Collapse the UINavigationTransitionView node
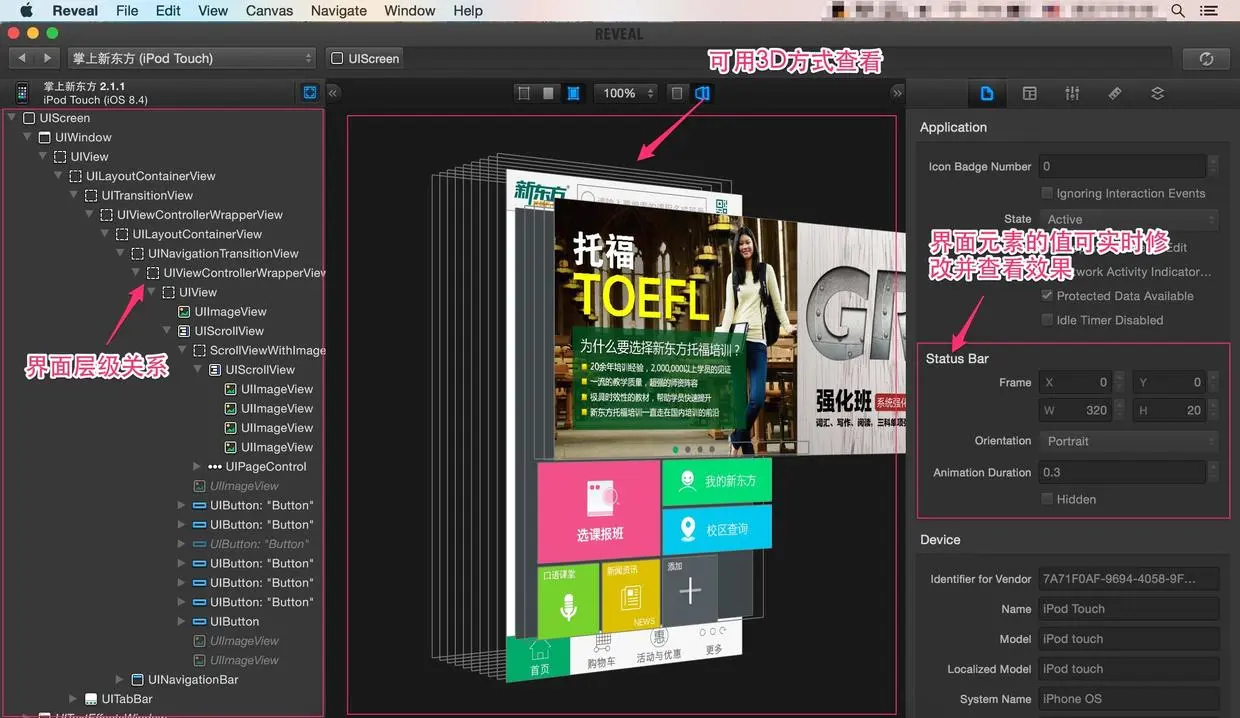 pos(121,253)
